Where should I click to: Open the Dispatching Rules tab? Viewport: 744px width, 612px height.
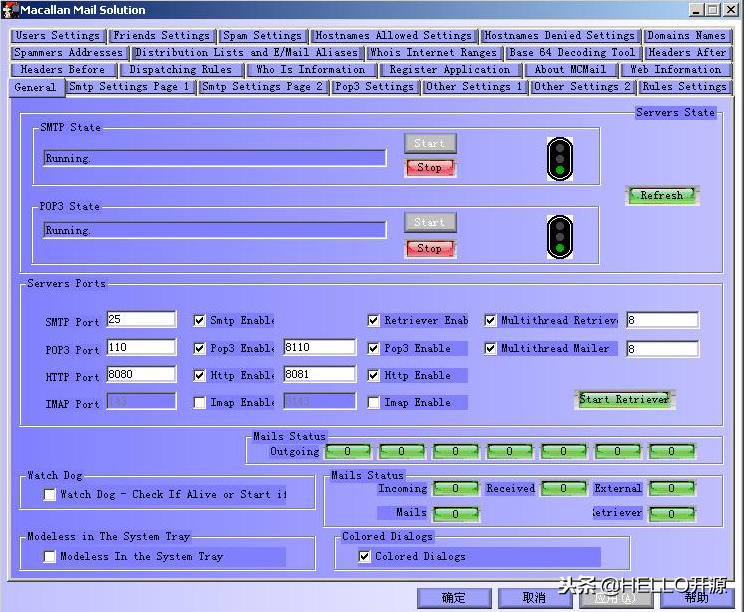(181, 70)
